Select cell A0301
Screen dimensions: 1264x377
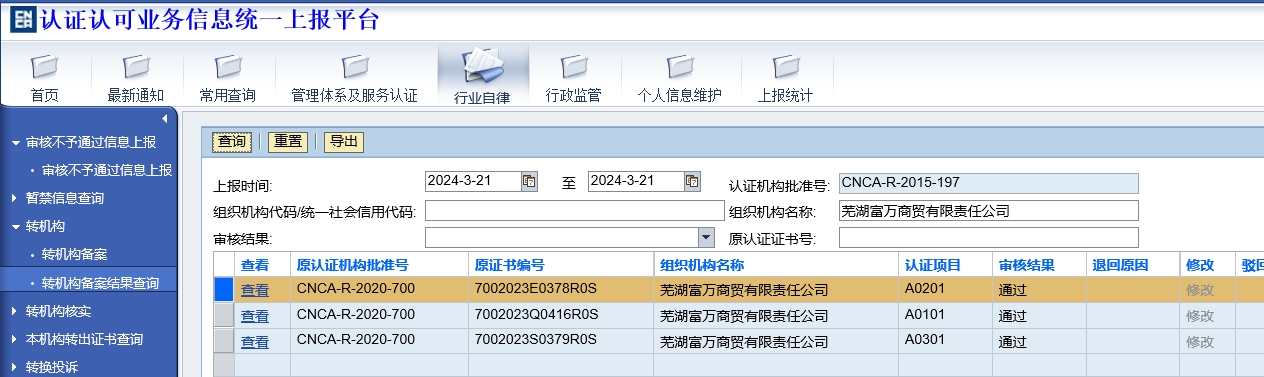(945, 342)
